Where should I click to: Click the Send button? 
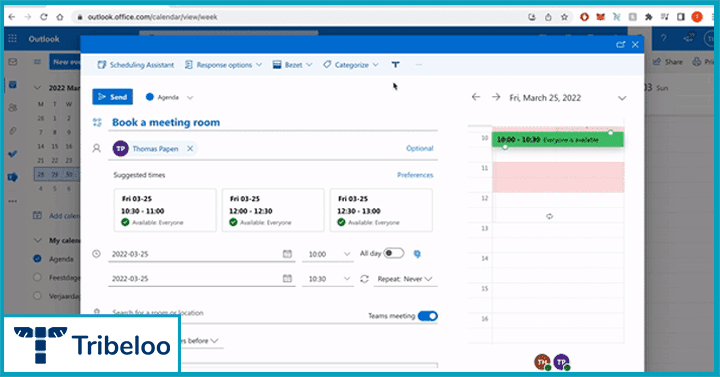click(x=112, y=97)
